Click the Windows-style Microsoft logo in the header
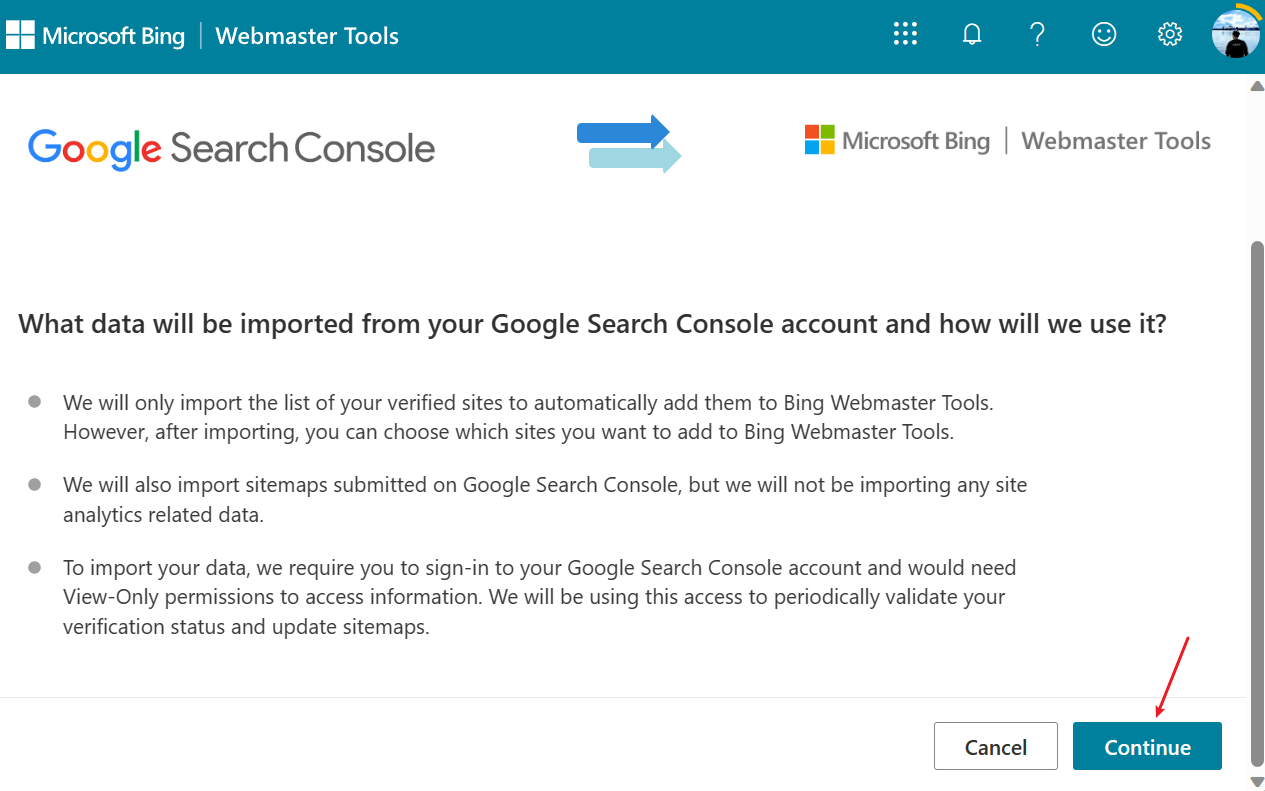 20,36
